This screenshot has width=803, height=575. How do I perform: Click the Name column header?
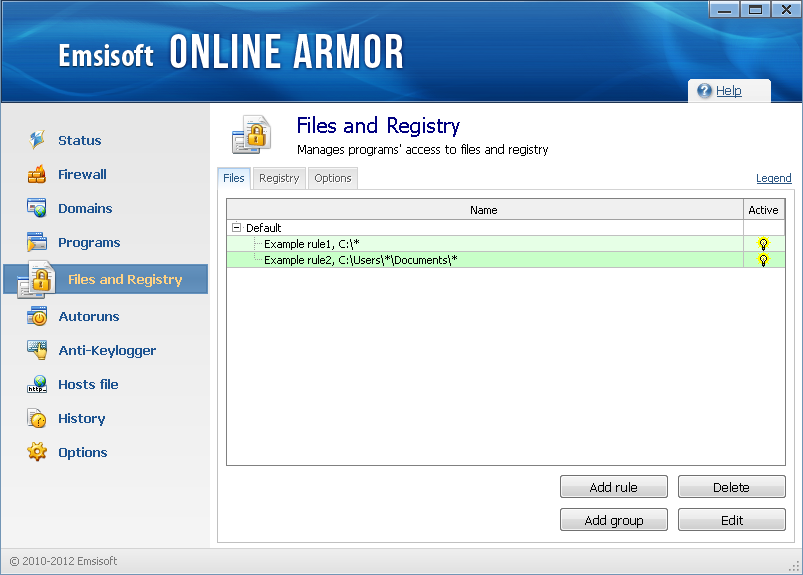click(x=484, y=210)
